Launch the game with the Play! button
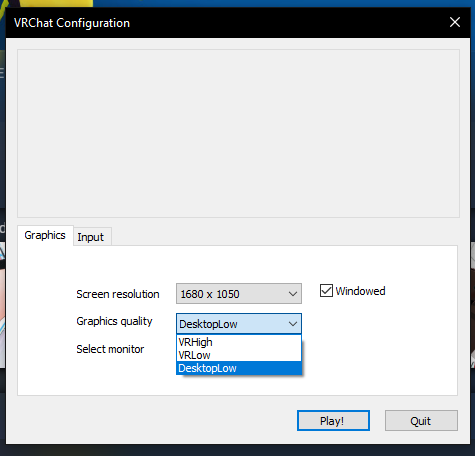The width and height of the screenshot is (475, 456). [x=333, y=421]
